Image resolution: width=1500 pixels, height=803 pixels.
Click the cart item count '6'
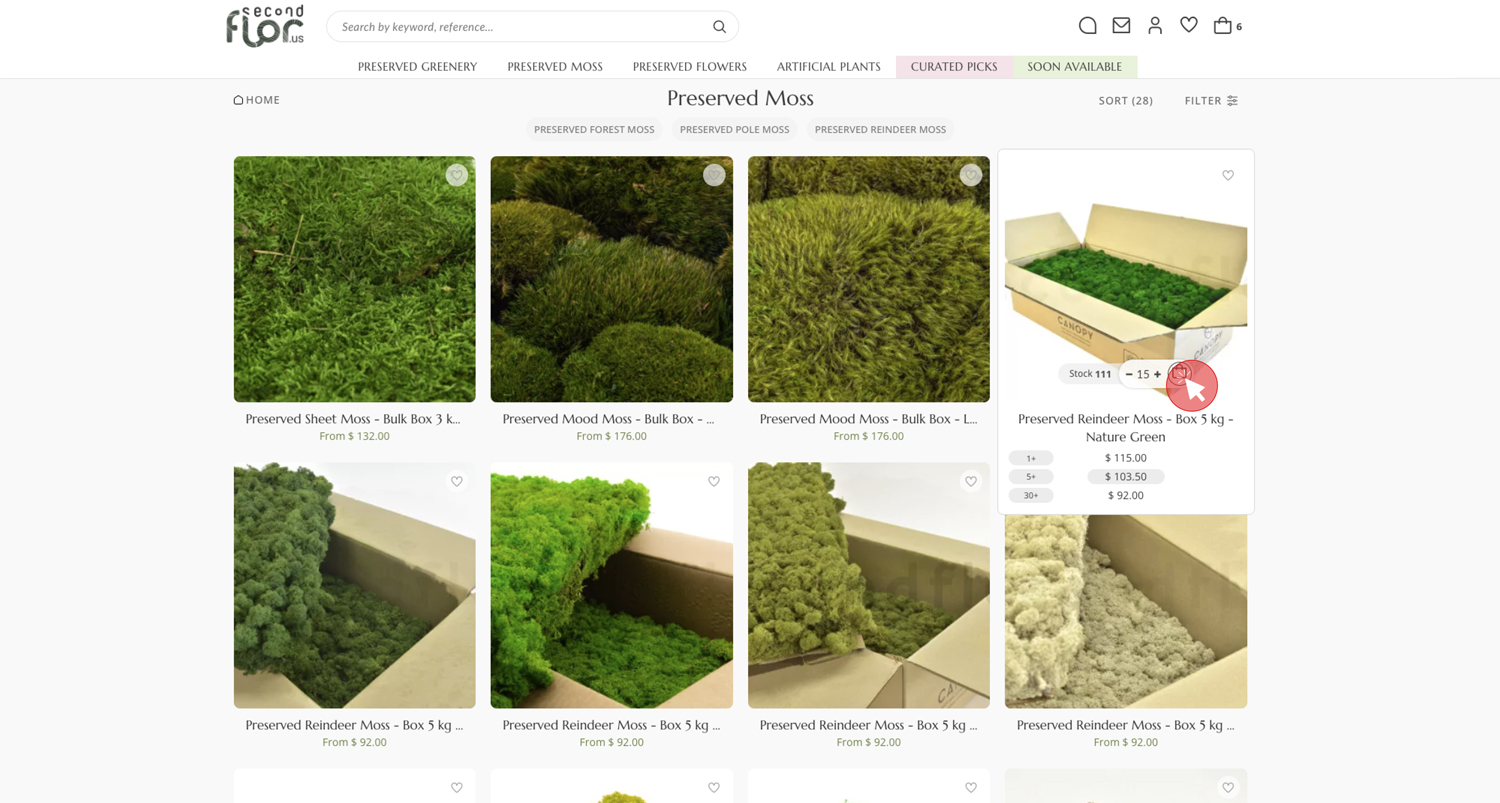[1239, 27]
